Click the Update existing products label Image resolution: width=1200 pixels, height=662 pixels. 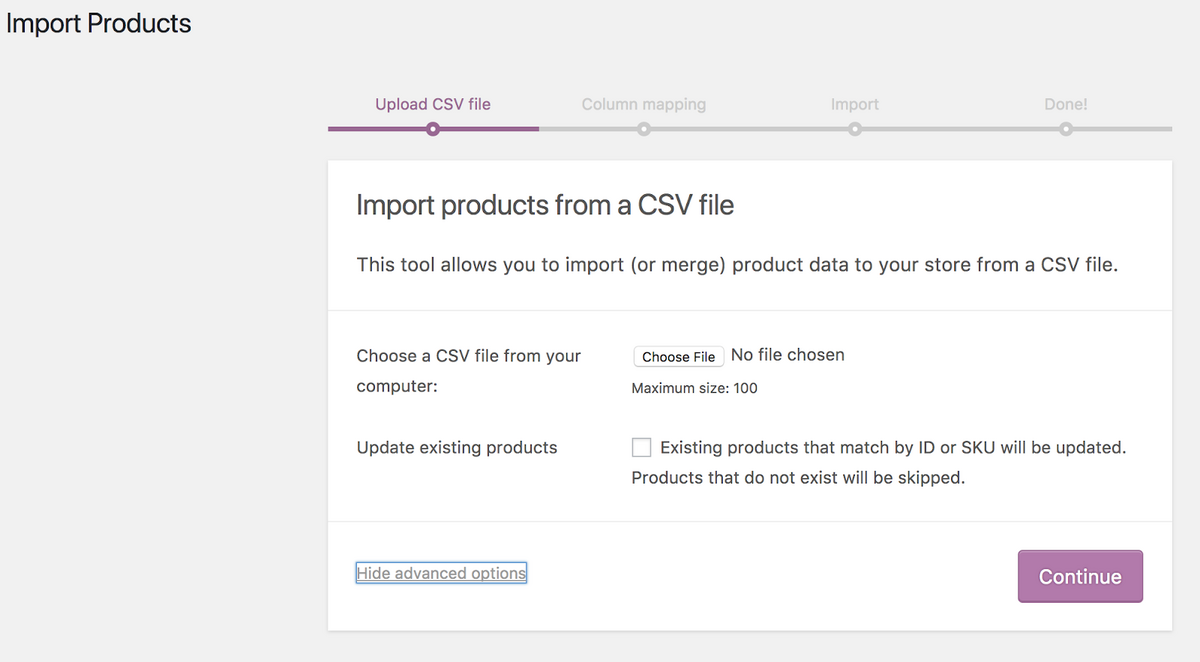pos(457,447)
